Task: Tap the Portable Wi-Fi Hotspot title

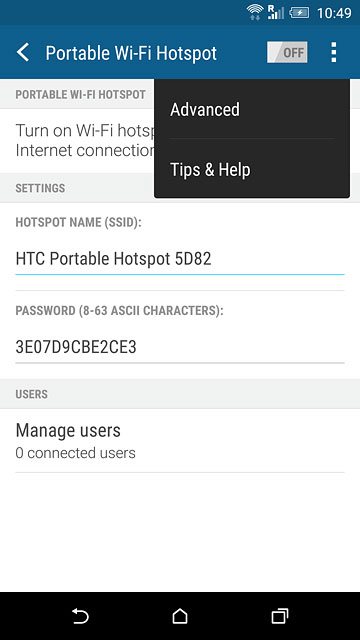Action: click(131, 53)
